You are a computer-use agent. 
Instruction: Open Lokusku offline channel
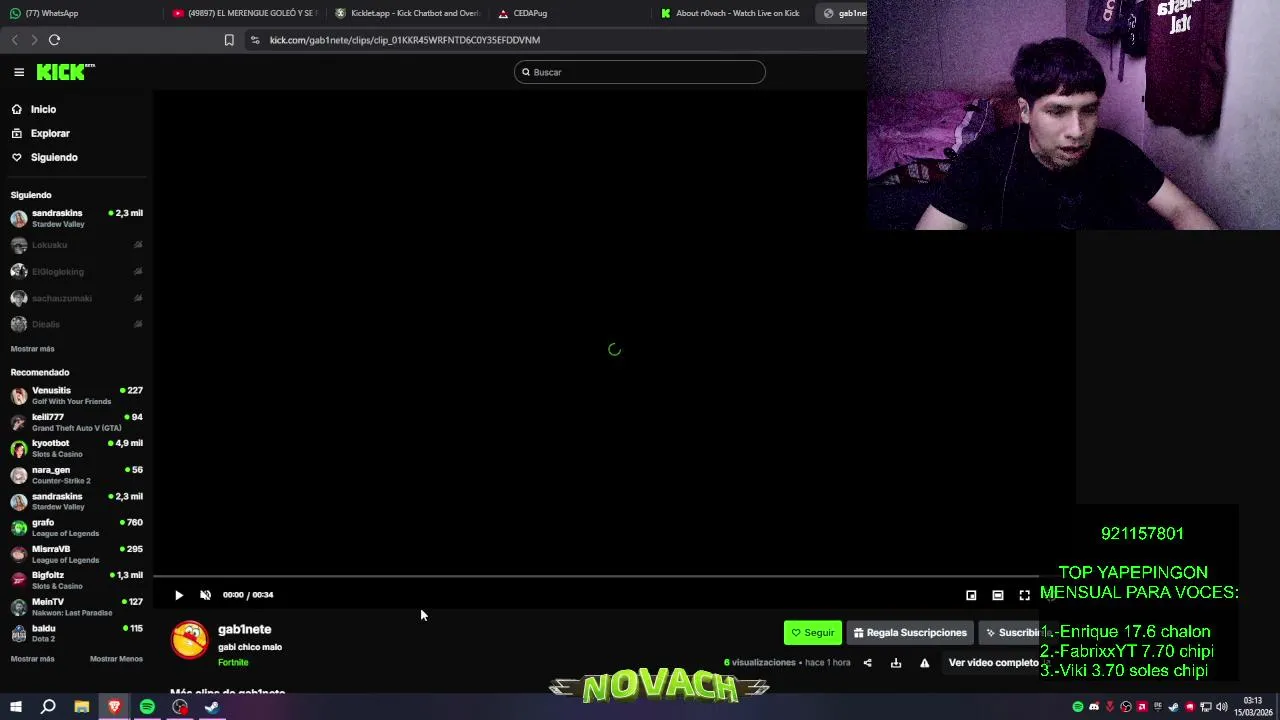(x=76, y=245)
